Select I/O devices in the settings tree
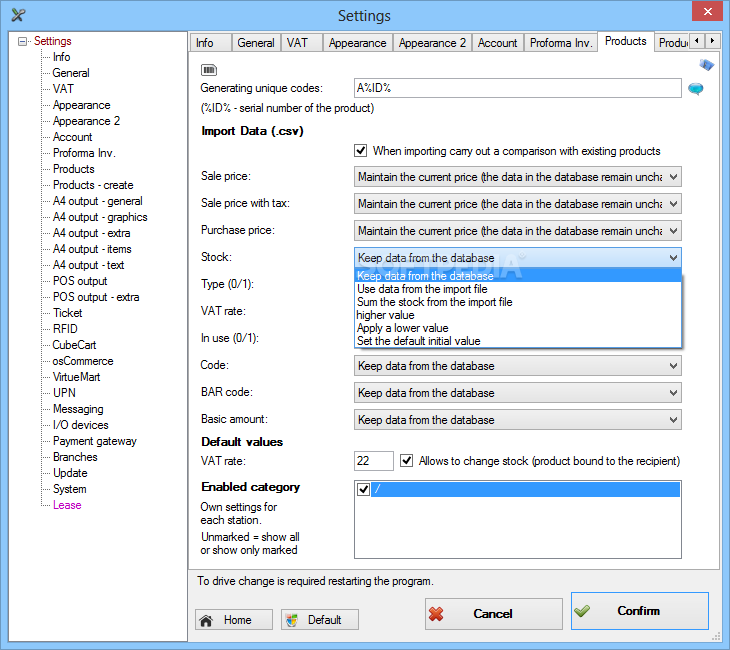 81,425
